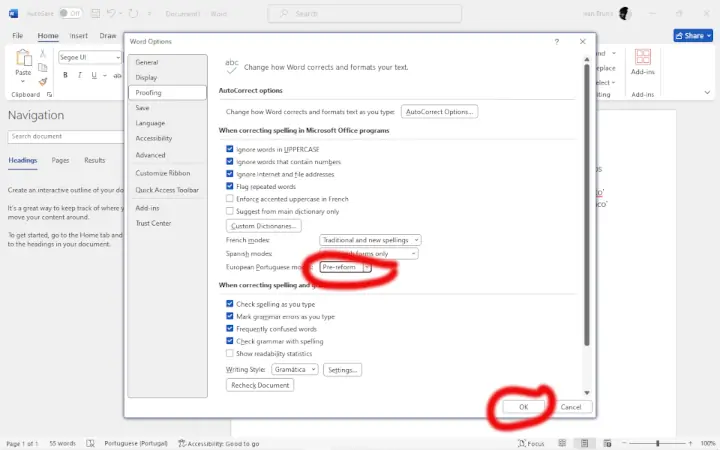This screenshot has height=450, width=720.
Task: Click the AutoCorrect Options button
Action: pos(439,112)
